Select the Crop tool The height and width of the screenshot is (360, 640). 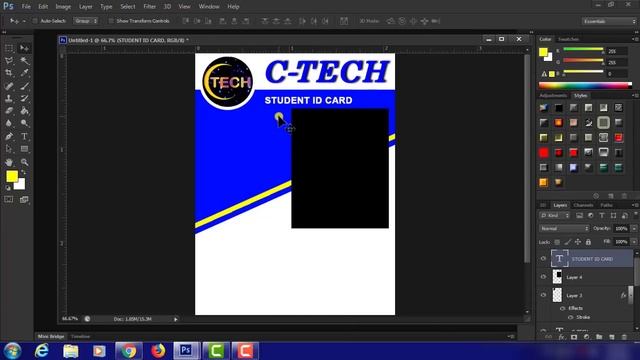[9, 73]
